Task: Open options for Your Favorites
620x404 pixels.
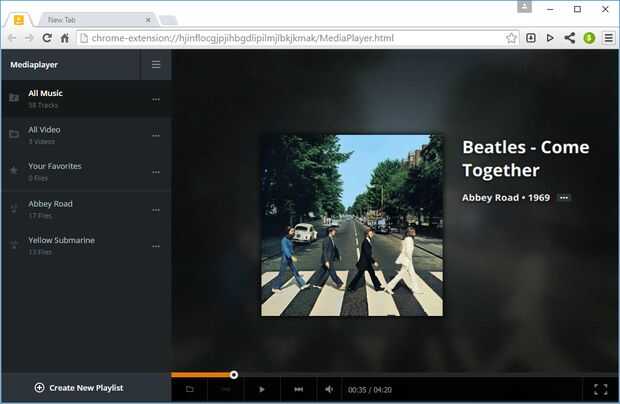Action: pyautogui.click(x=156, y=172)
